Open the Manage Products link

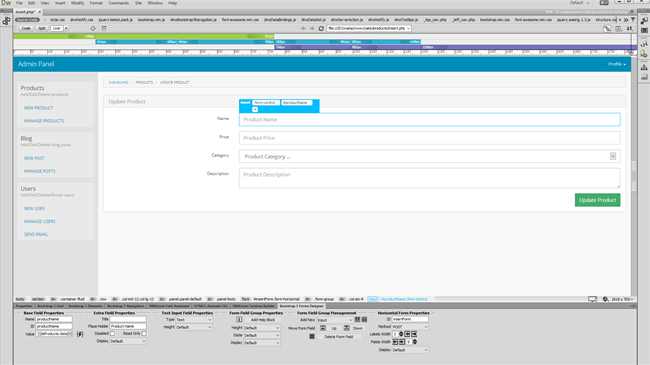click(x=44, y=121)
